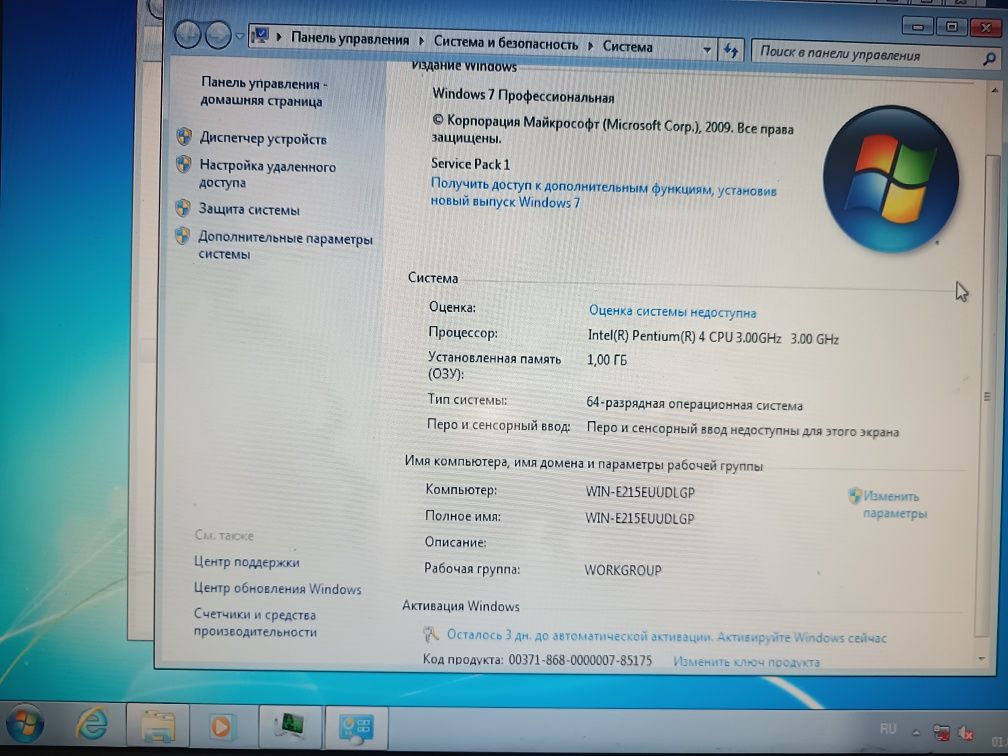Click the "Активация Windows" section heading
Viewport: 1008px width, 756px height.
(x=461, y=606)
